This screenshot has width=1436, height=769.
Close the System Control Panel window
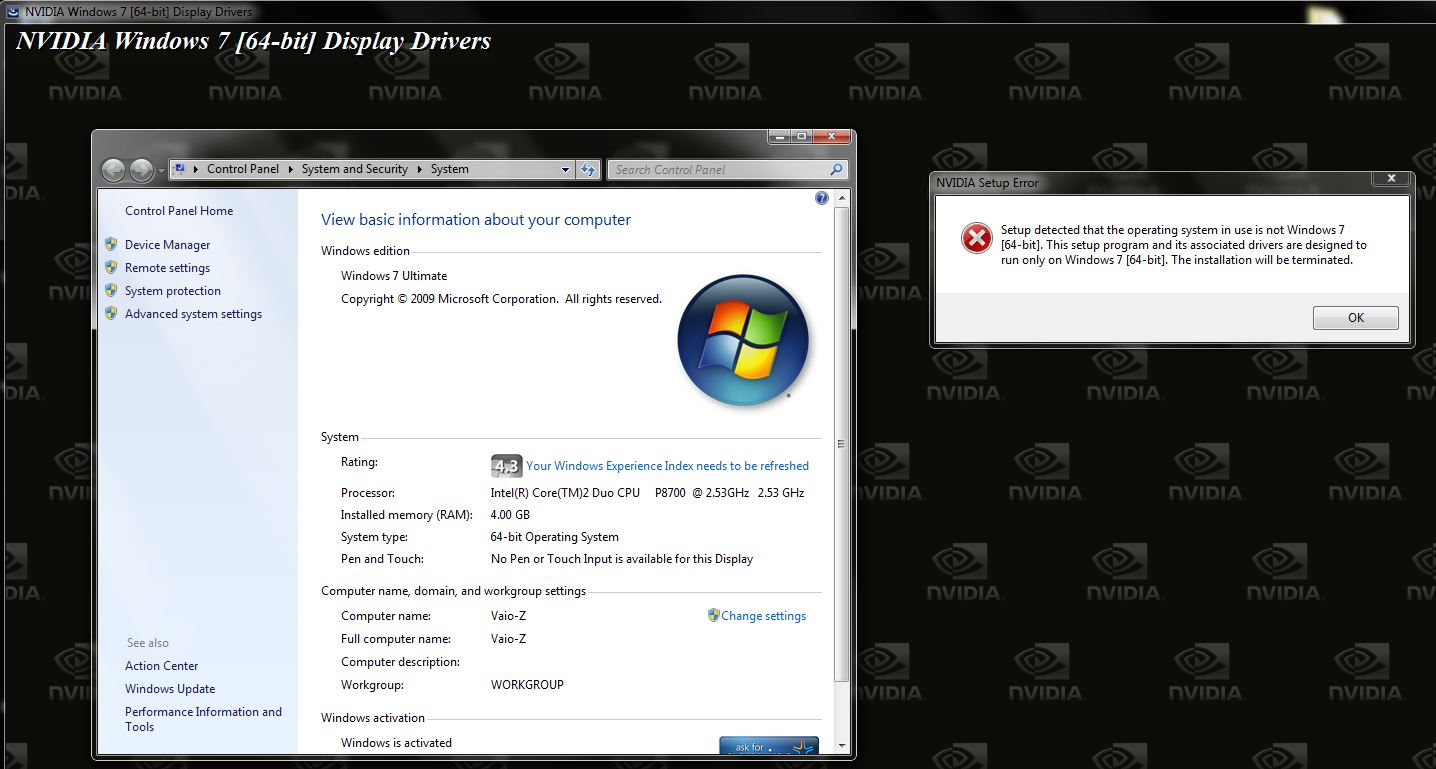[832, 136]
